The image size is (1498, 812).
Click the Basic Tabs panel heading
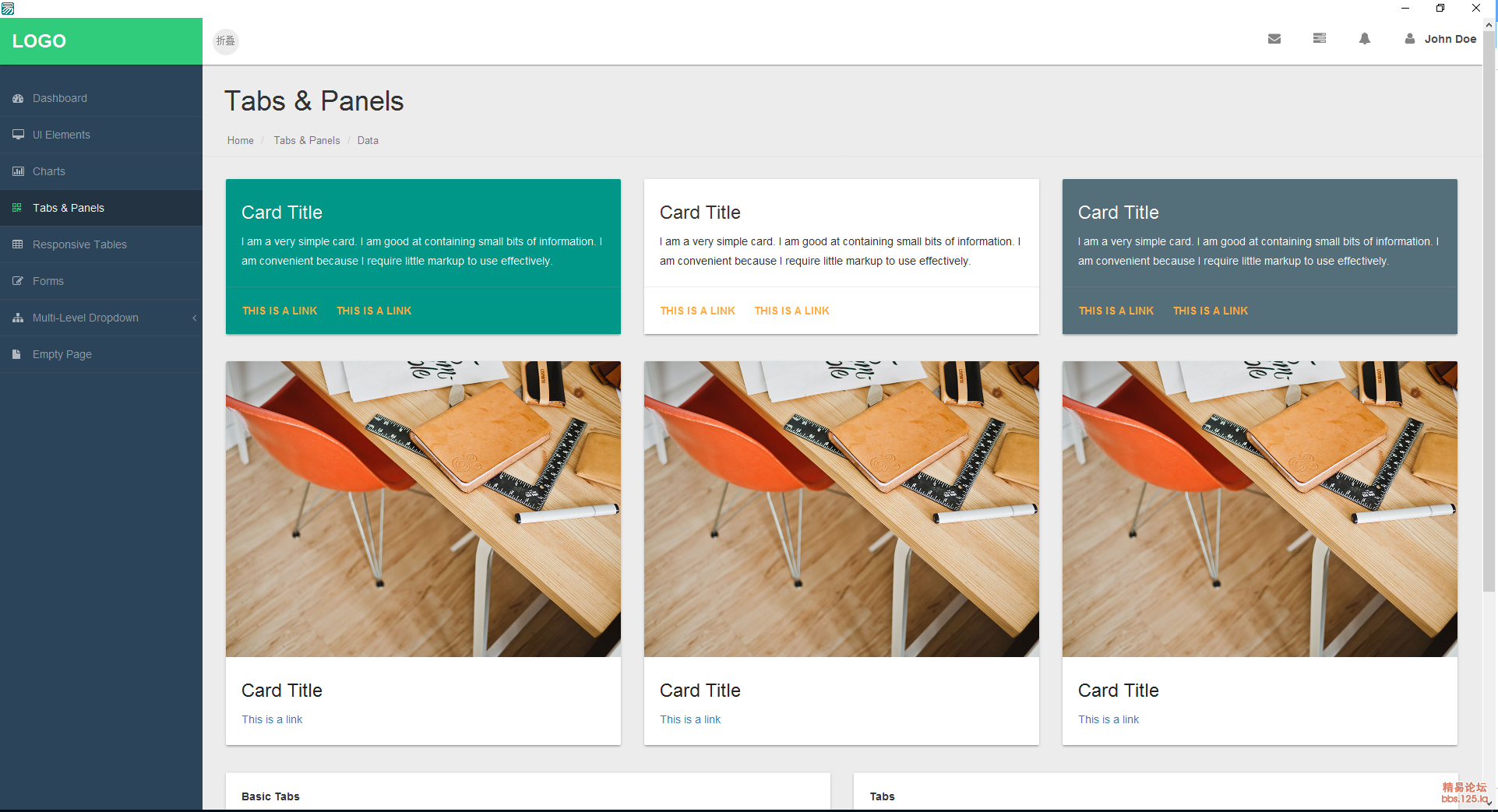click(x=270, y=796)
